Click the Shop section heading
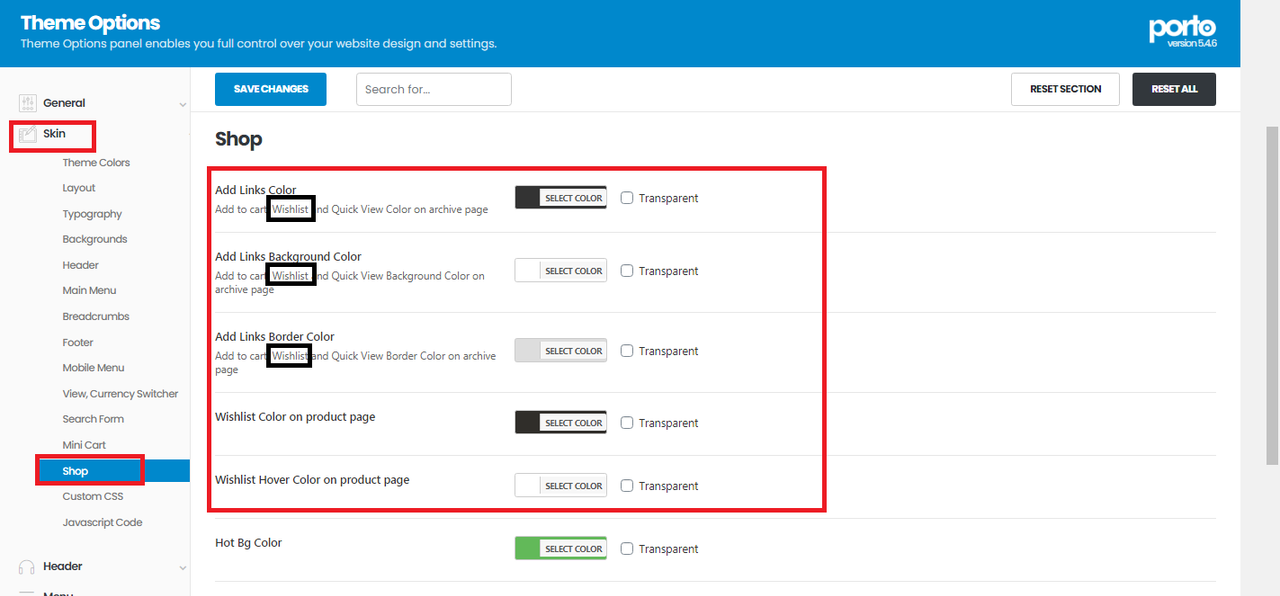This screenshot has width=1280, height=596. (x=239, y=139)
